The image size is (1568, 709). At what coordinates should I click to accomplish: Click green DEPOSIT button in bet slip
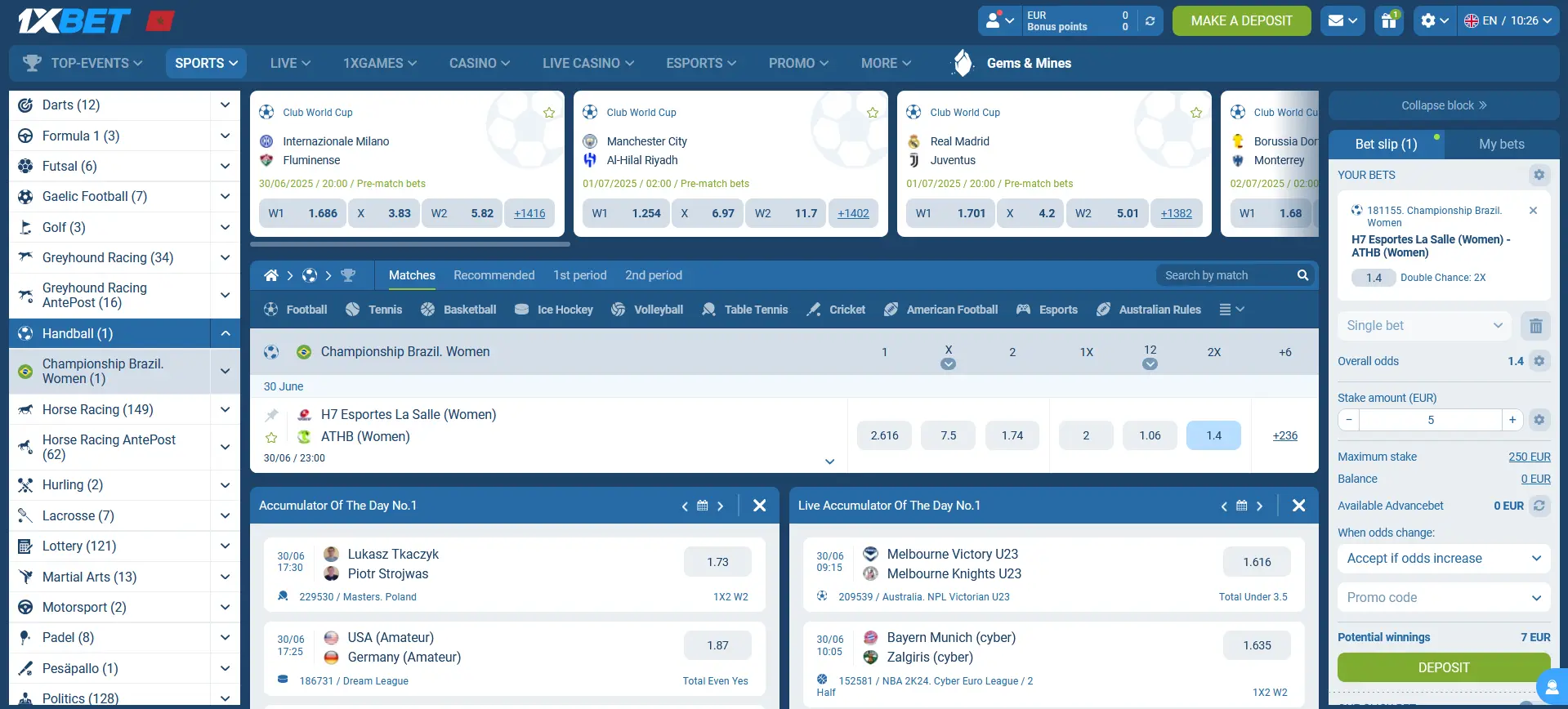[x=1444, y=667]
